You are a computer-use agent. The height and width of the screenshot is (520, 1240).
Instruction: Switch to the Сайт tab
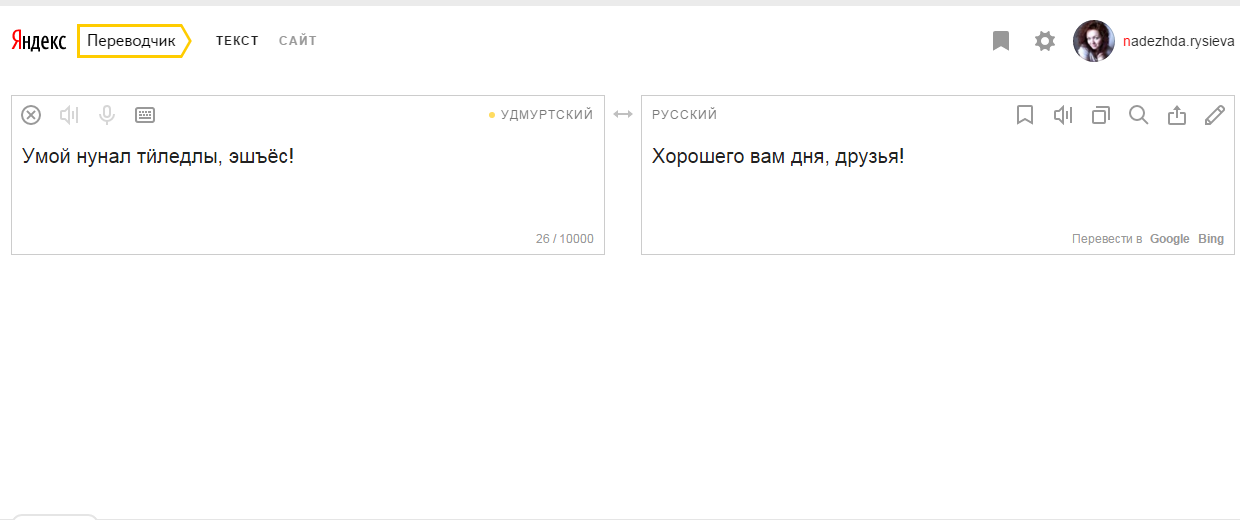click(x=298, y=41)
